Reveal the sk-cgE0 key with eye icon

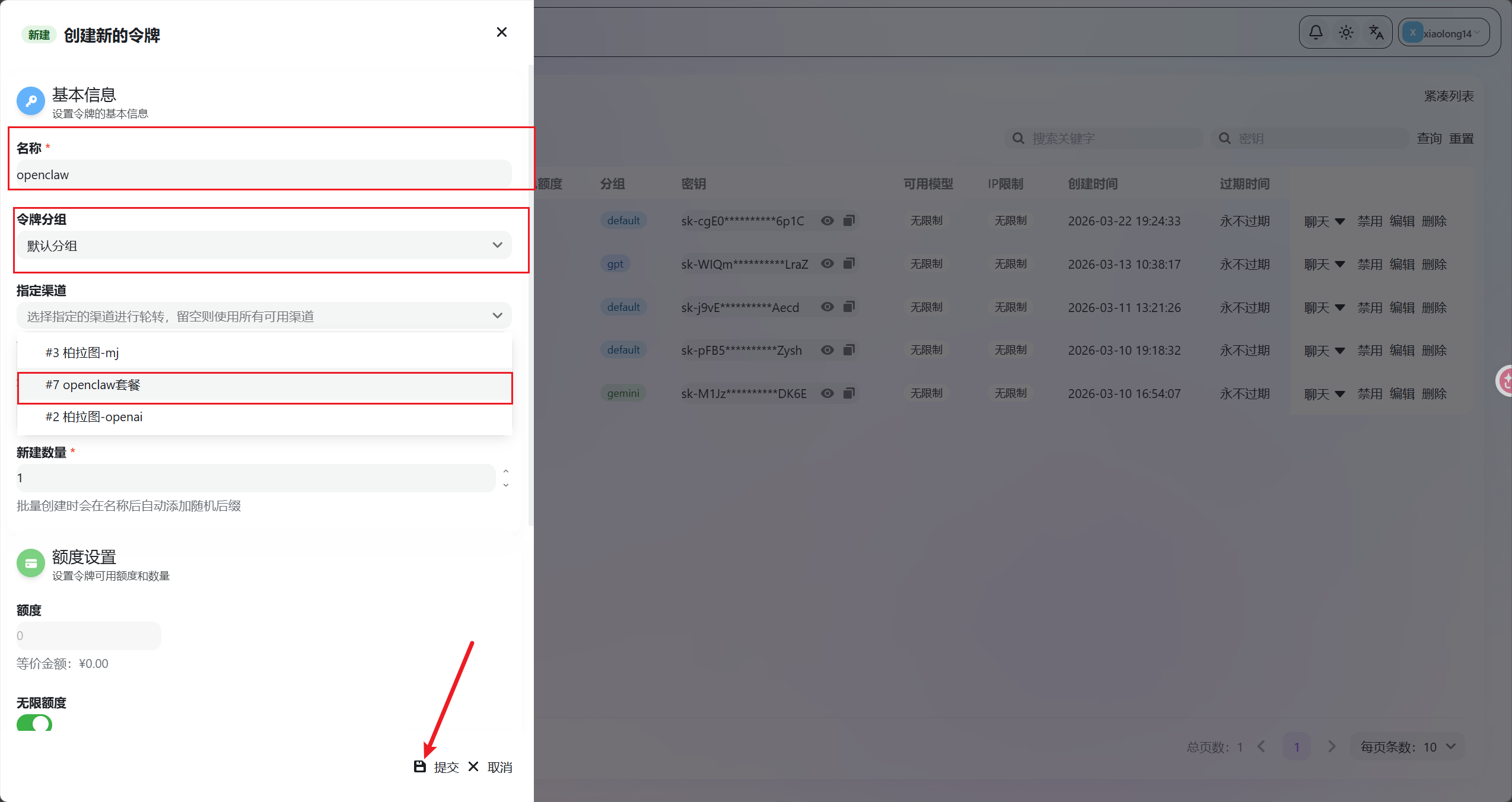pyautogui.click(x=827, y=221)
